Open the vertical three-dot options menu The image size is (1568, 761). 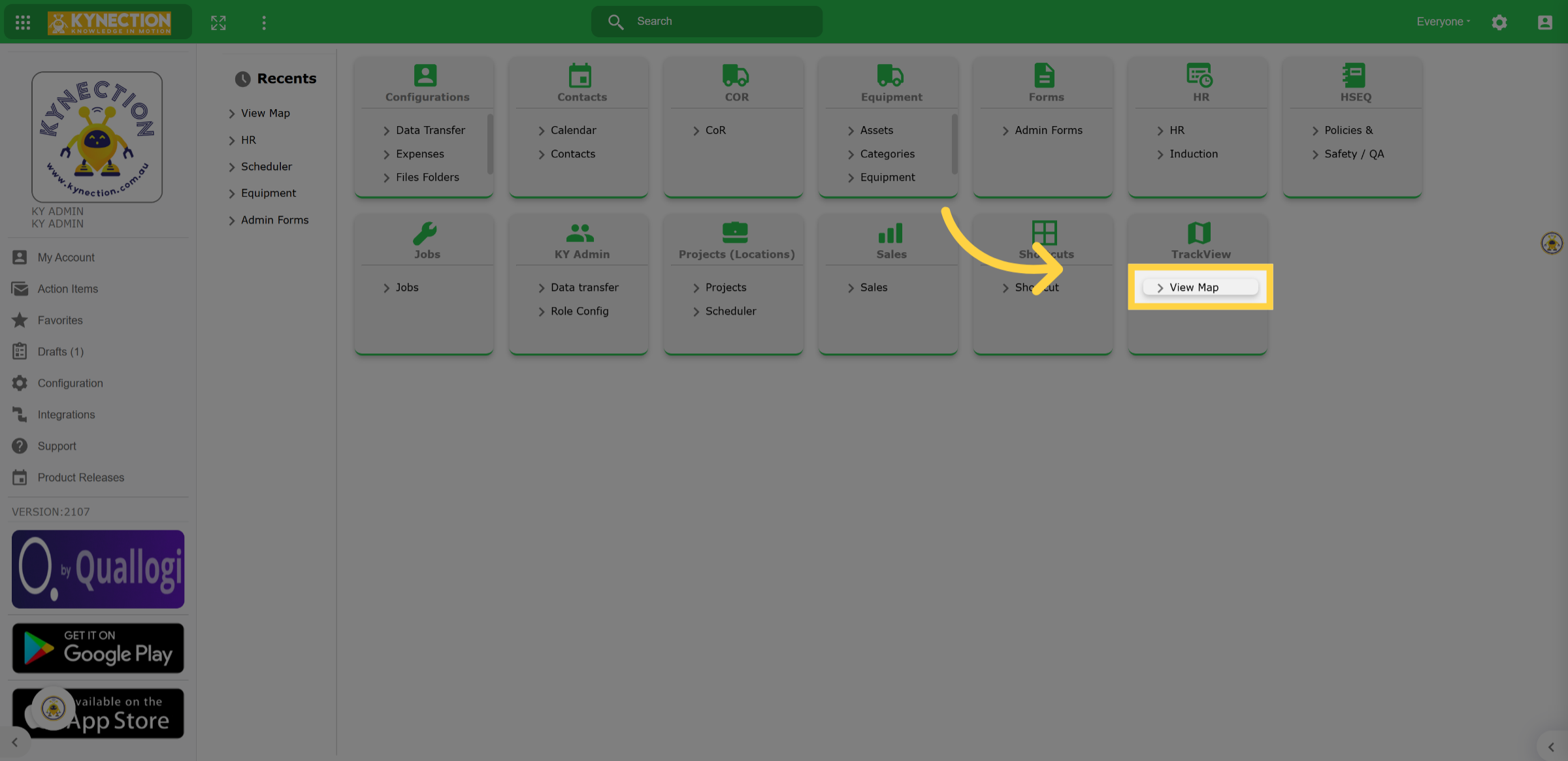coord(264,22)
